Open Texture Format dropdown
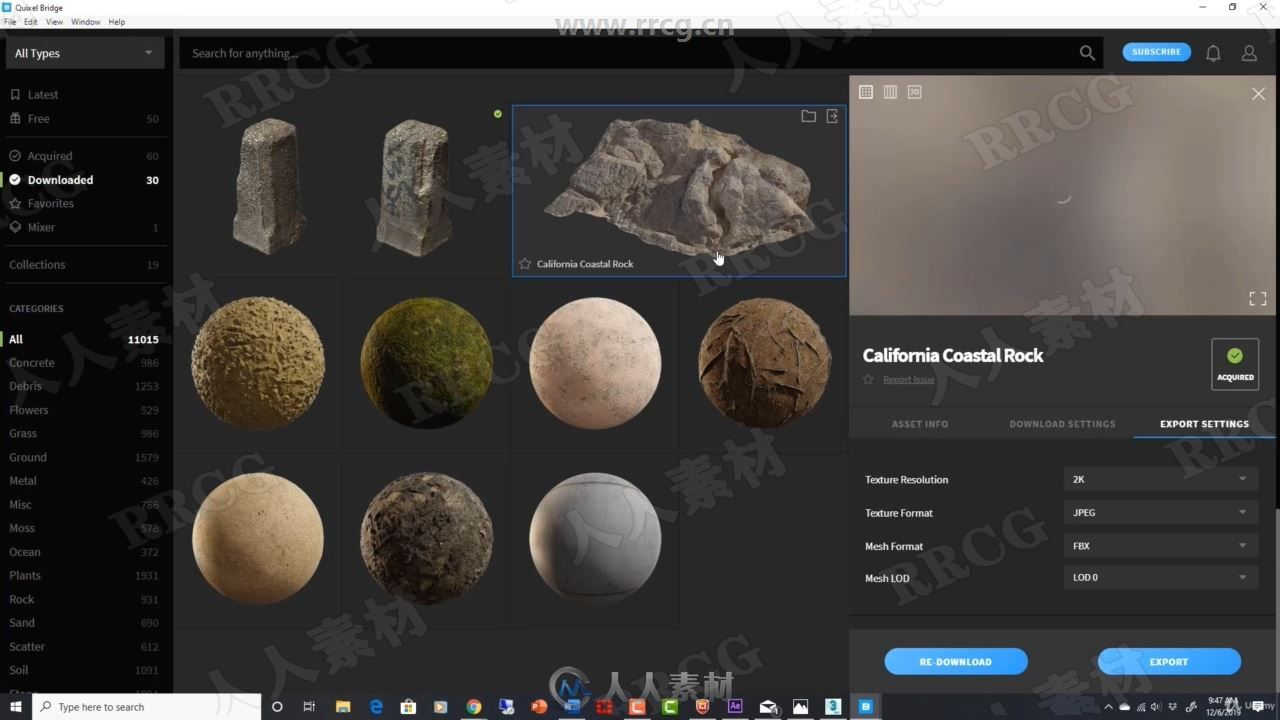The height and width of the screenshot is (720, 1280). point(1159,512)
